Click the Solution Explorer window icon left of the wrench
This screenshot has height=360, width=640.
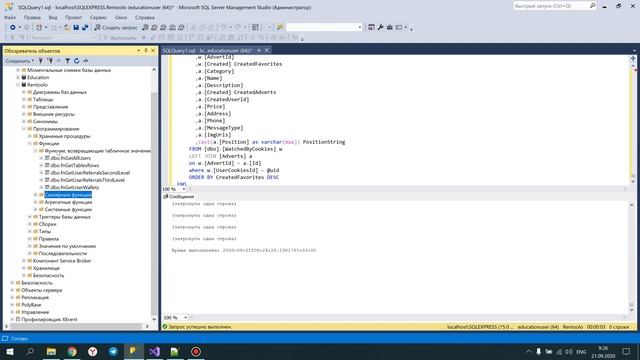point(371,27)
